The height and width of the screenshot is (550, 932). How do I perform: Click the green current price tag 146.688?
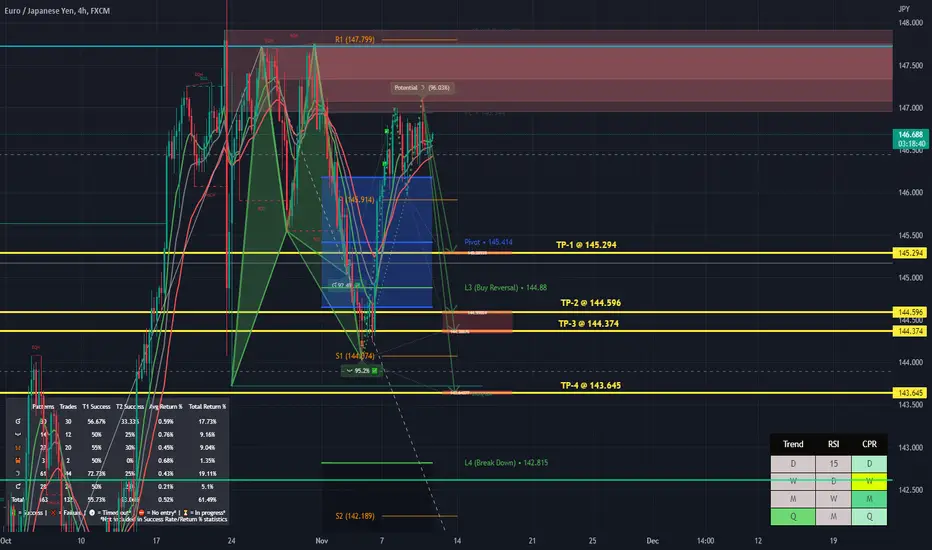coord(911,139)
